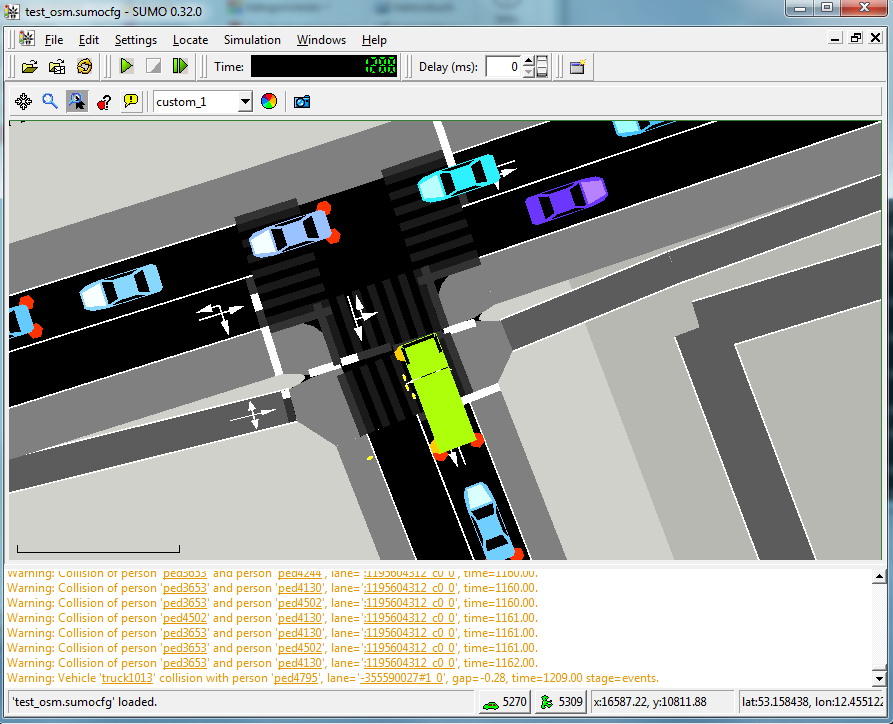Open the Simulation menu

tap(252, 40)
